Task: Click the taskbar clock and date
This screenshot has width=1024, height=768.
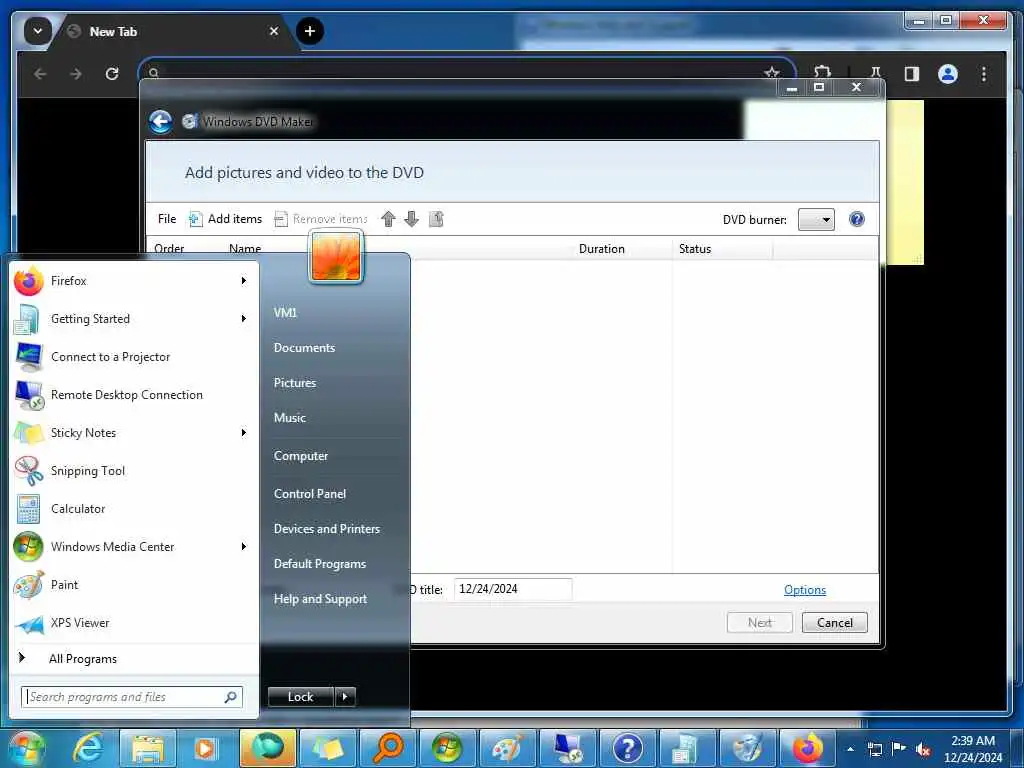Action: click(972, 749)
